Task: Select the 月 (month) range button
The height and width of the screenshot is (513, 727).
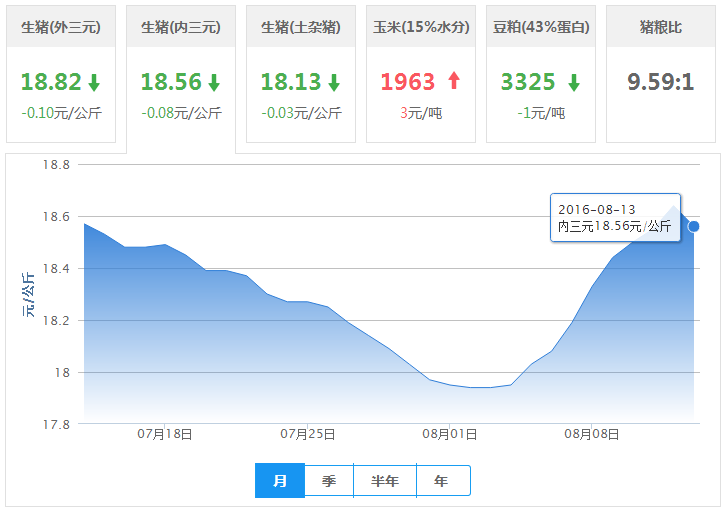Action: click(280, 481)
